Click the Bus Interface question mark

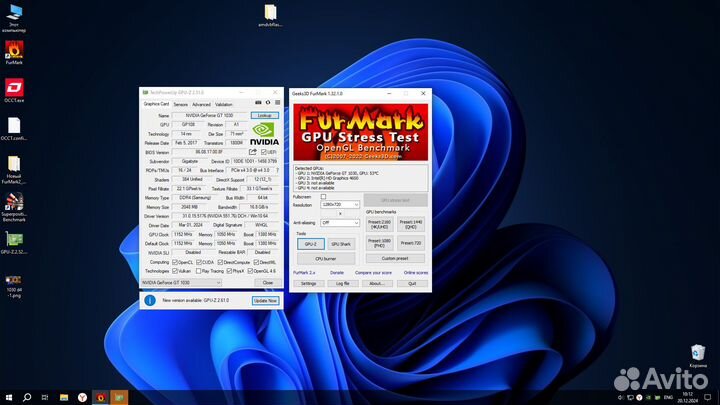tap(277, 170)
